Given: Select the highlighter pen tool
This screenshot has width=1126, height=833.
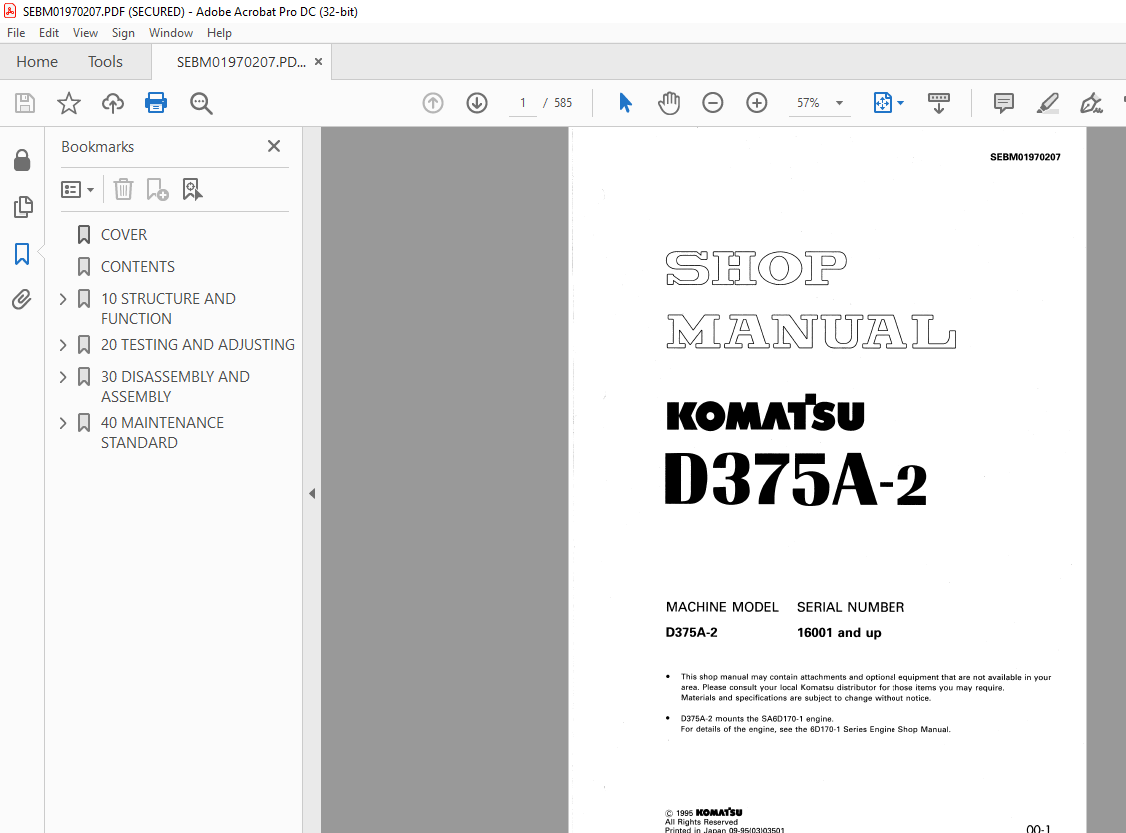Looking at the screenshot, I should click(x=1048, y=103).
